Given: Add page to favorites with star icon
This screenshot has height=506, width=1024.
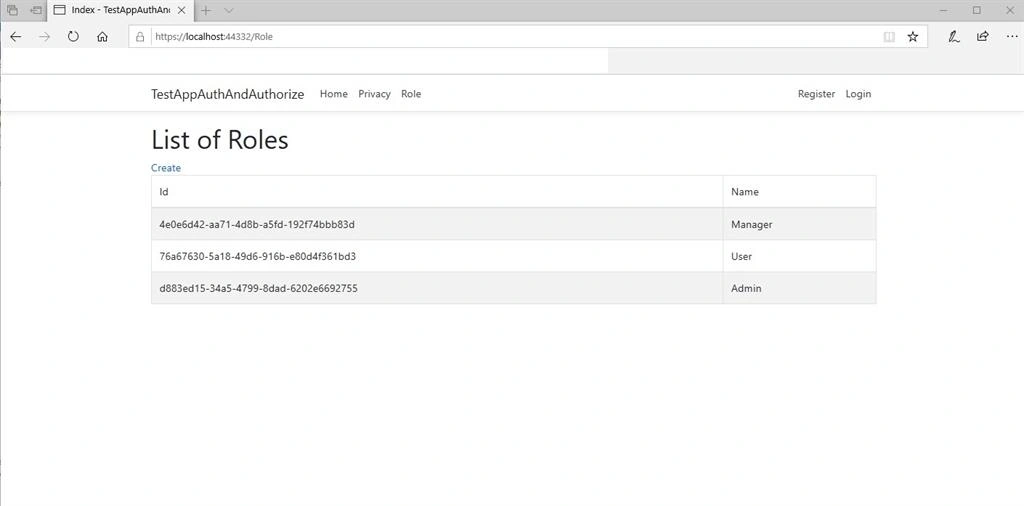Looking at the screenshot, I should (913, 37).
